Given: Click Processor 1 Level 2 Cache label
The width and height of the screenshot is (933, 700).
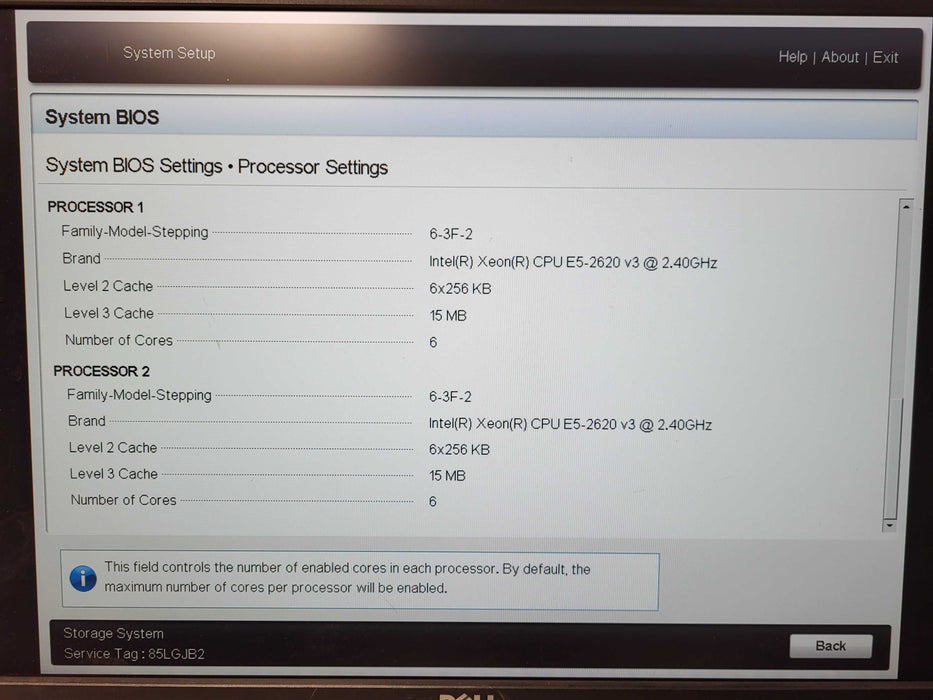Looking at the screenshot, I should tap(108, 286).
